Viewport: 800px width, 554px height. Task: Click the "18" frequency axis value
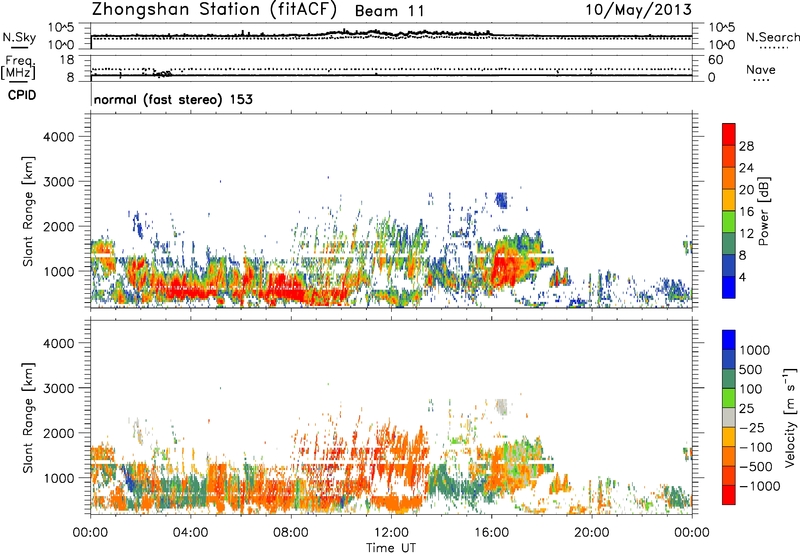pos(66,60)
